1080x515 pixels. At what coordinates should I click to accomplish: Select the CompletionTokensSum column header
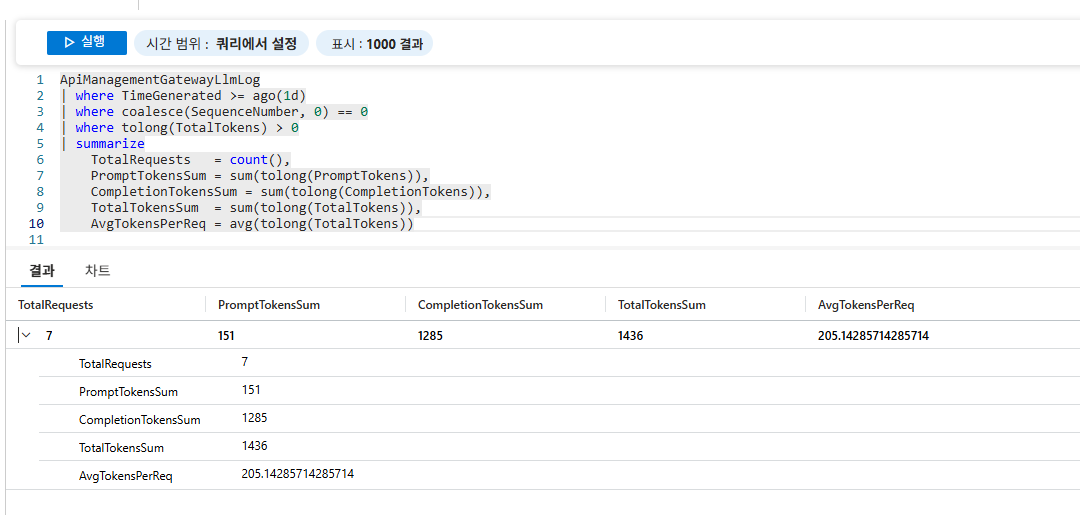click(x=480, y=305)
